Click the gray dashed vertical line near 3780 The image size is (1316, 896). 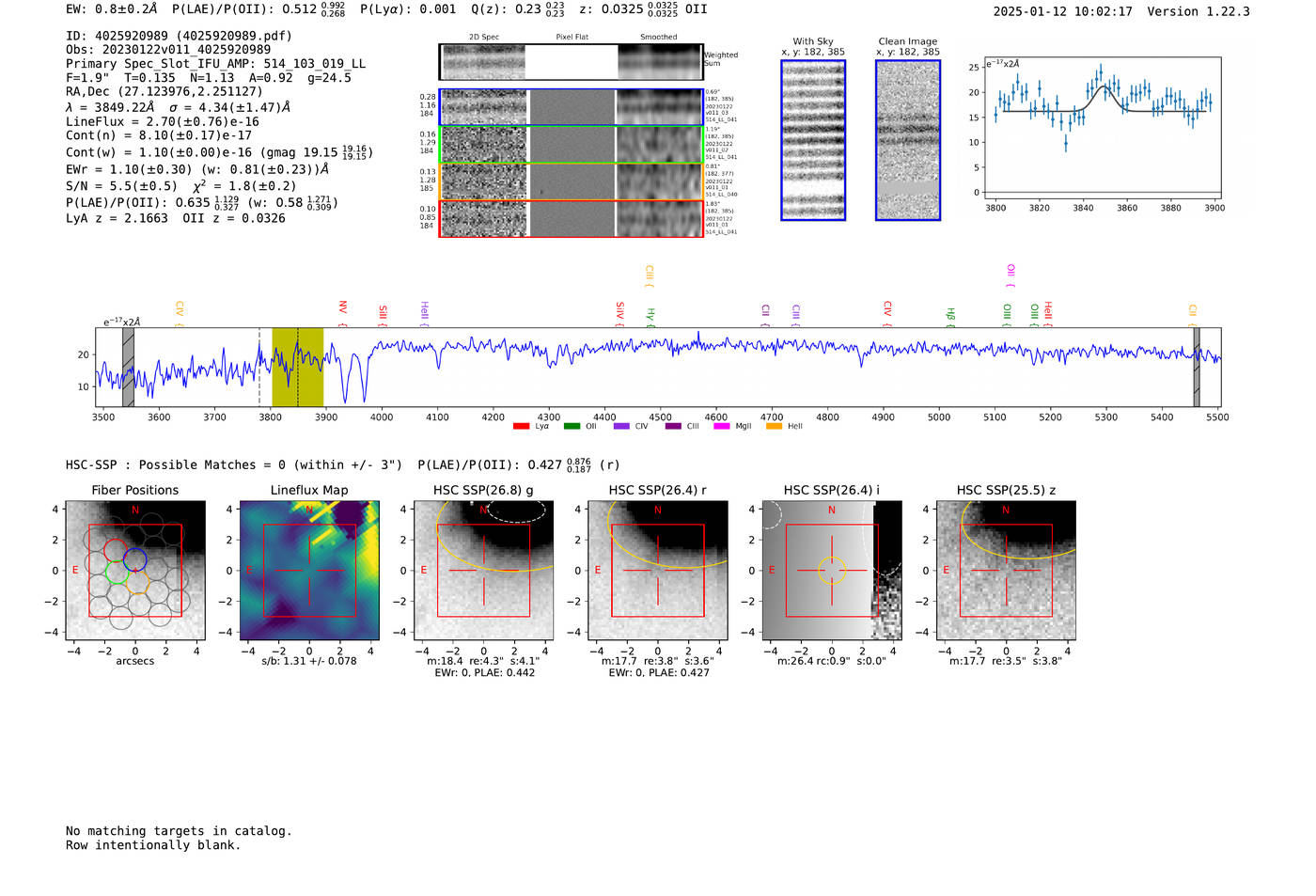click(259, 367)
